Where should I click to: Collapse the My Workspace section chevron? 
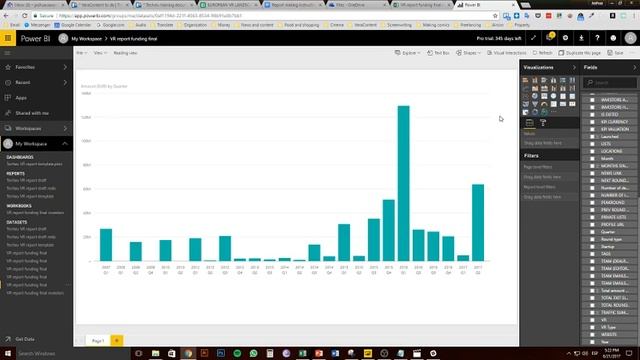tap(65, 144)
